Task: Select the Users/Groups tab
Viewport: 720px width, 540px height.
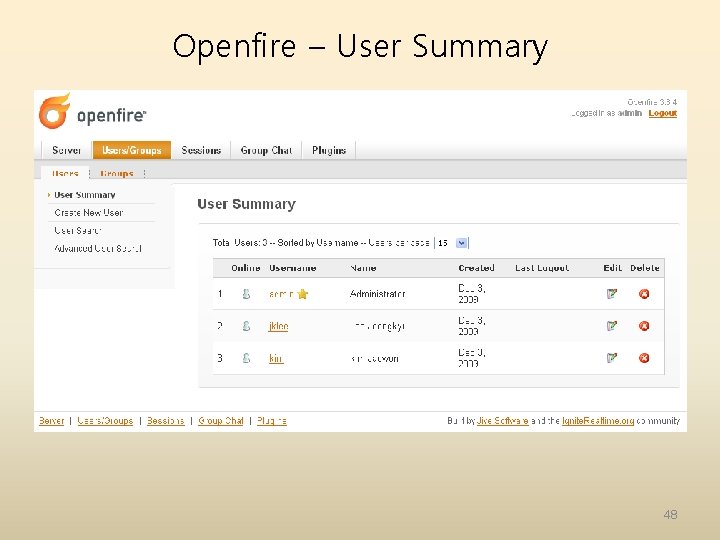Action: pos(132,150)
